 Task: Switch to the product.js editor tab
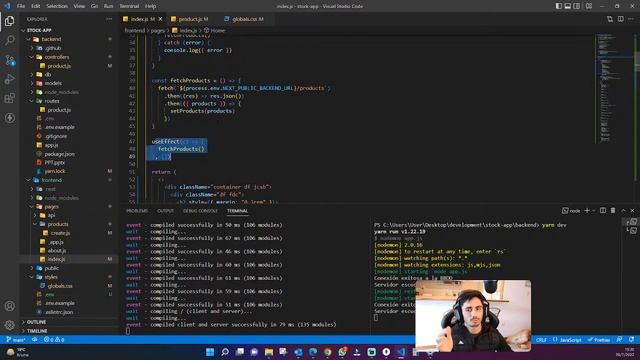coord(190,19)
